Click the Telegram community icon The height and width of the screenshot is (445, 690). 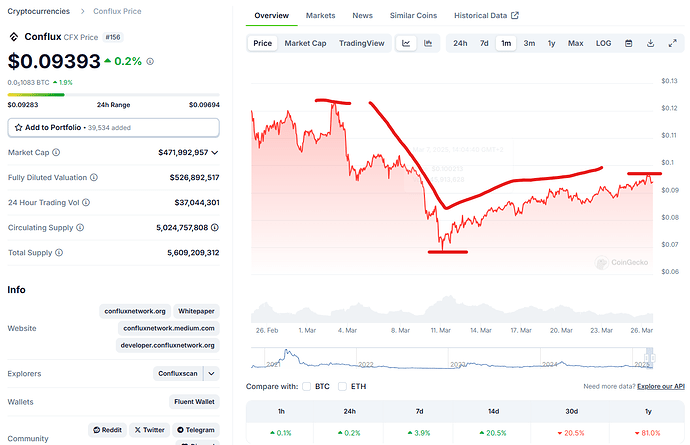coord(180,430)
